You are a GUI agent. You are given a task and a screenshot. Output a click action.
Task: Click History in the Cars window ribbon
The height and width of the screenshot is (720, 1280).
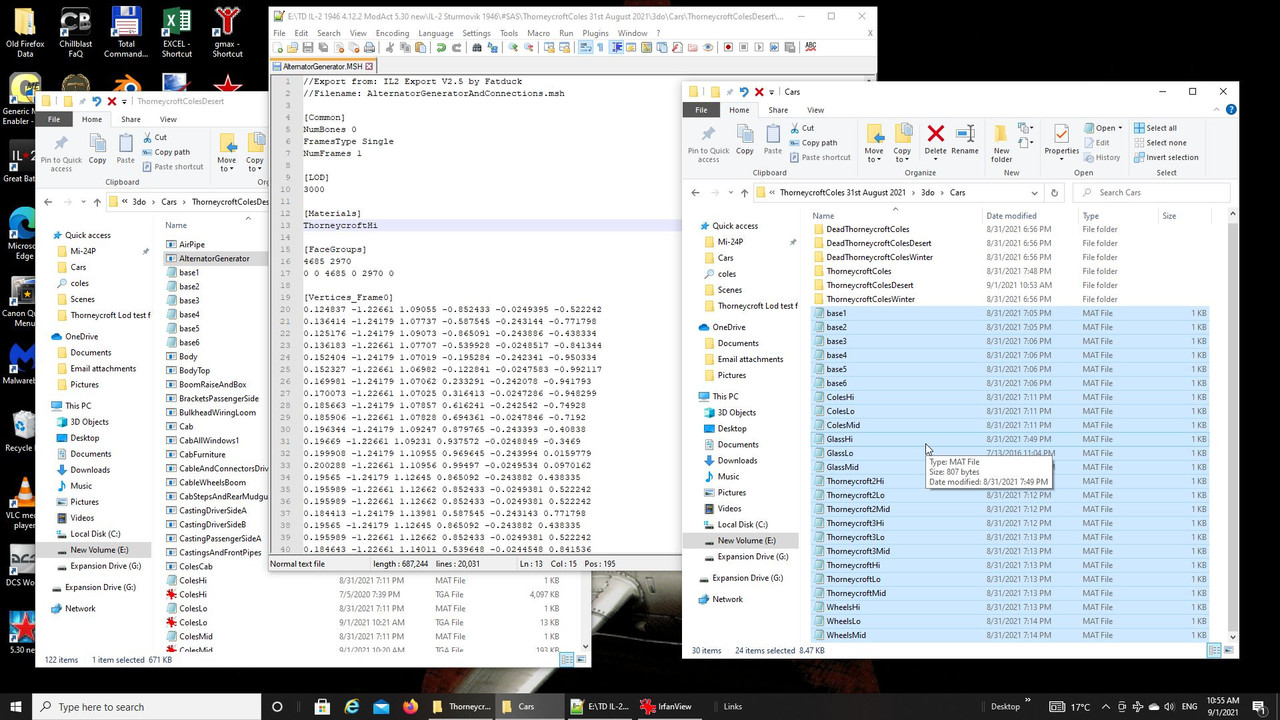(1100, 157)
